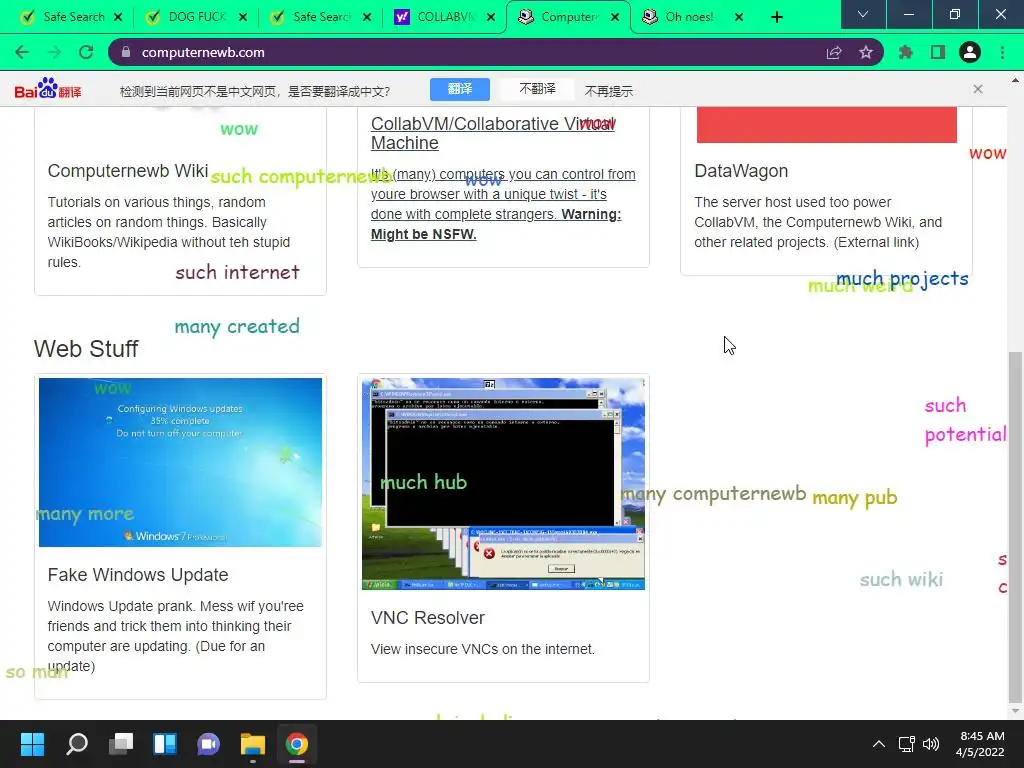Click the address bar URL computernewb.com
Viewport: 1024px width, 768px height.
point(203,52)
